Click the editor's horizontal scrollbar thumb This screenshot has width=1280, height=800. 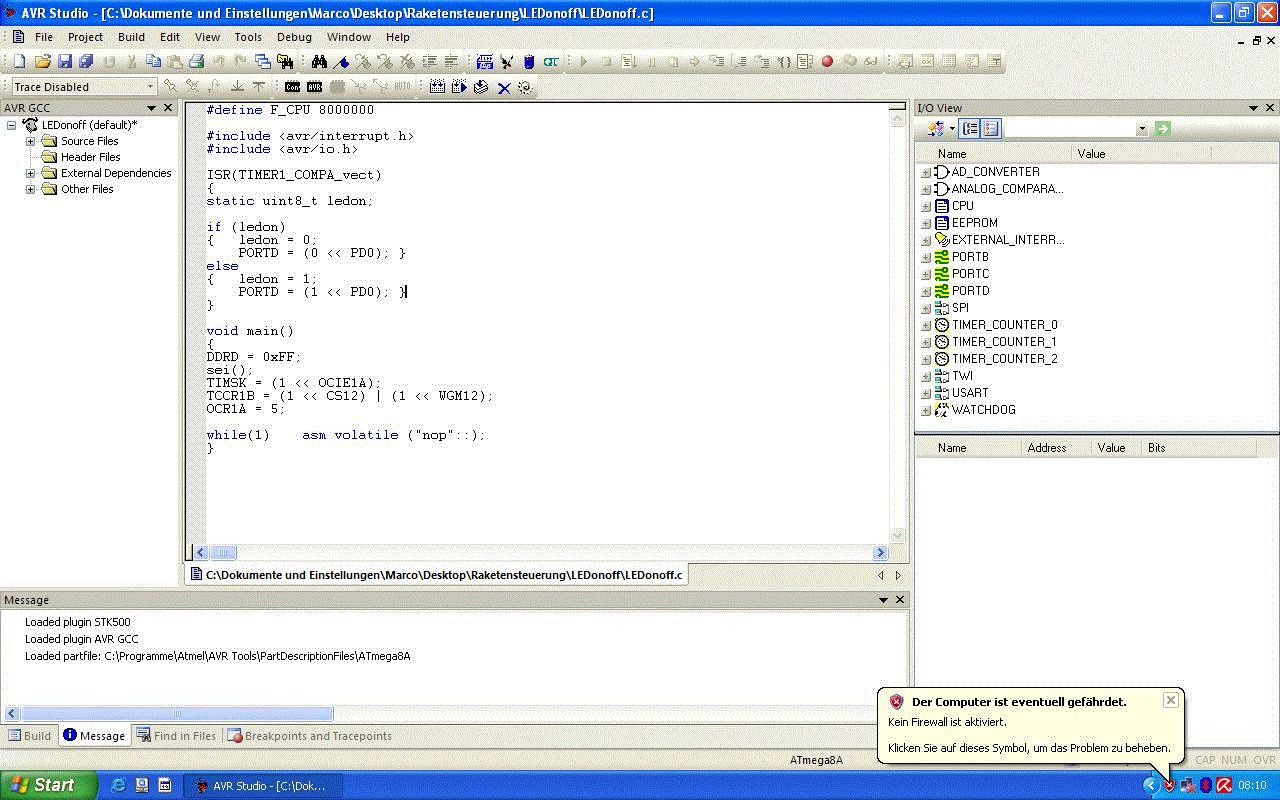[x=223, y=553]
